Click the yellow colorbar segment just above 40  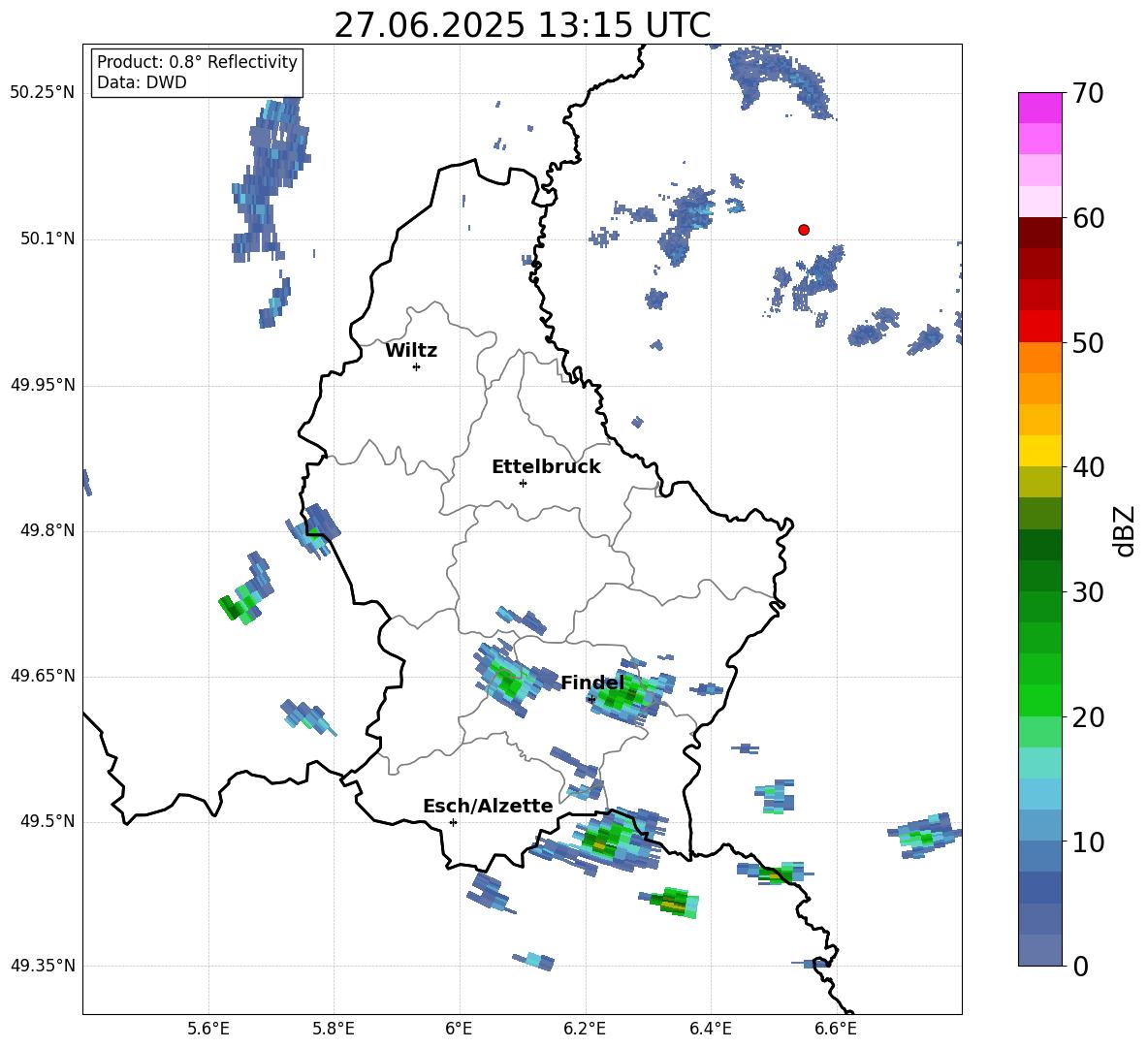1039,451
